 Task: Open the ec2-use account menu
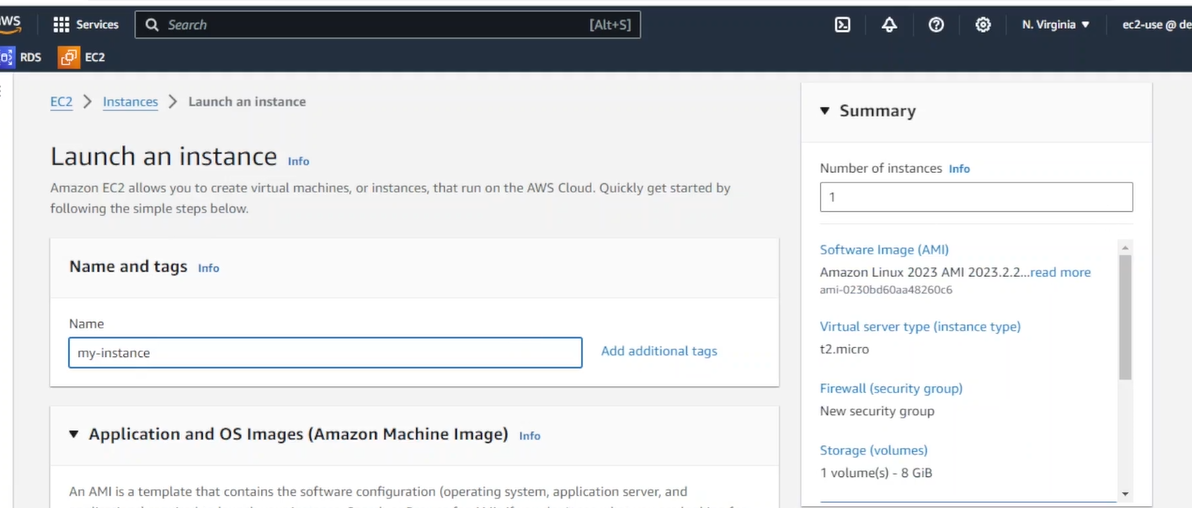1157,24
